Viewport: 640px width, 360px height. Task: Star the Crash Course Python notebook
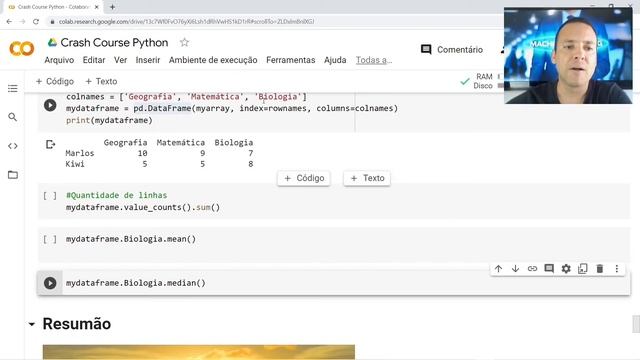[x=184, y=42]
